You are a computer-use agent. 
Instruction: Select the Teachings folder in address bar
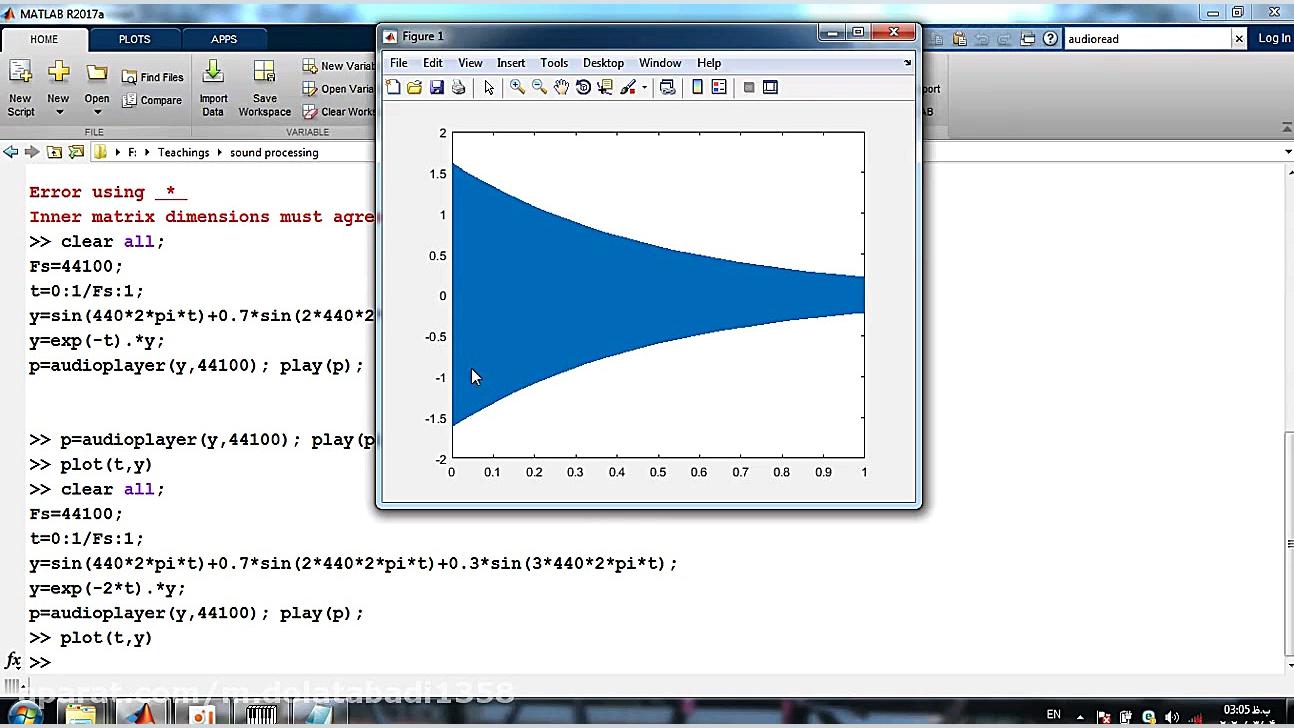183,153
